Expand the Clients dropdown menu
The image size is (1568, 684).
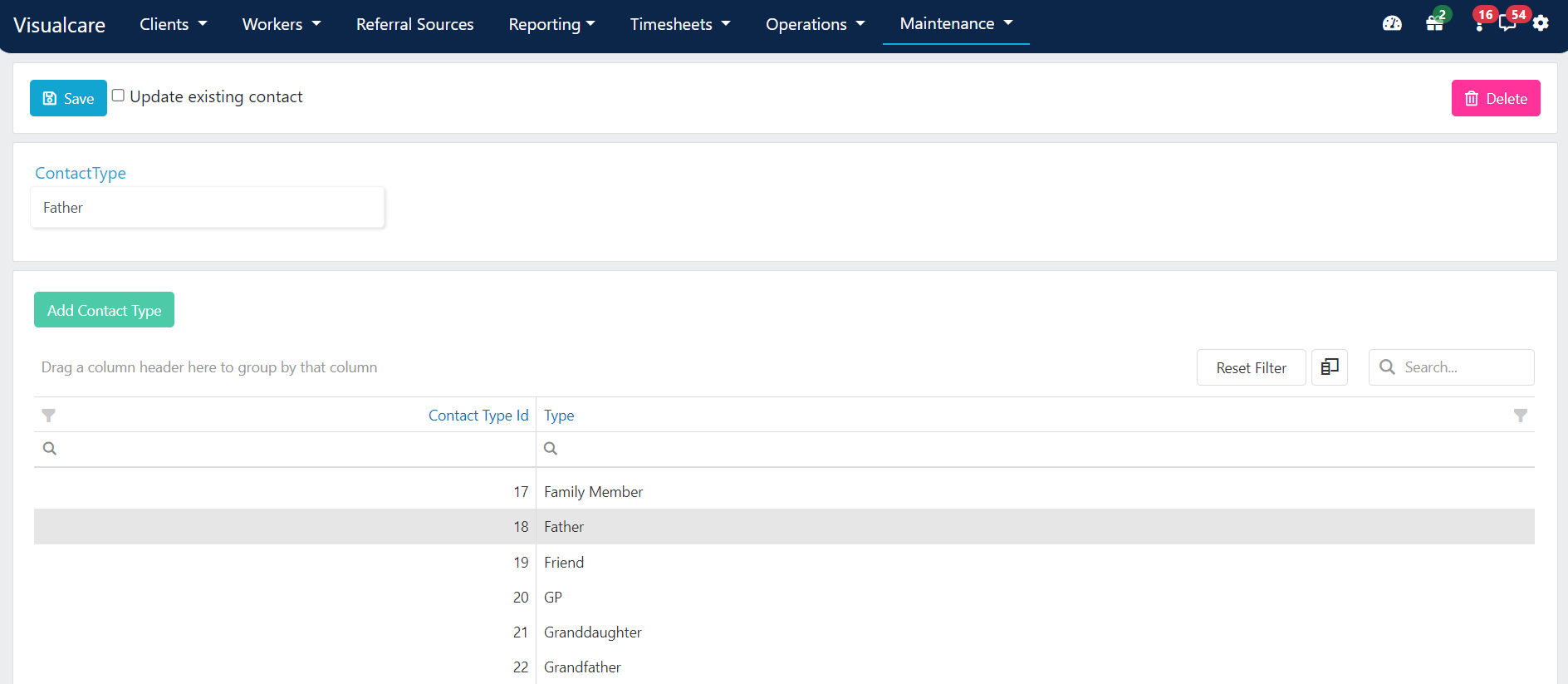point(174,24)
